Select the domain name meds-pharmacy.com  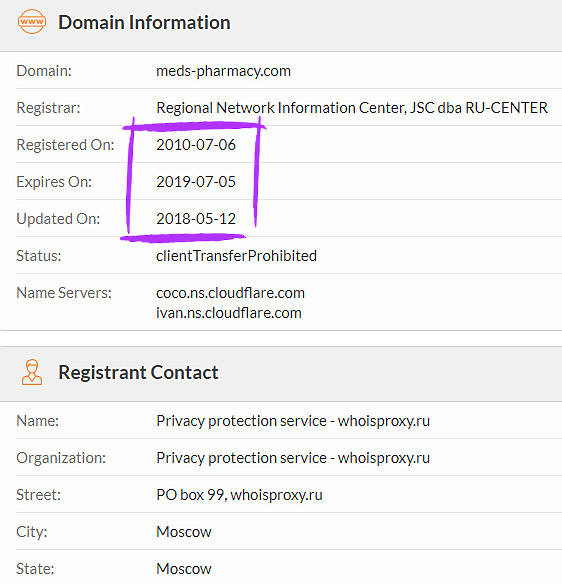coord(223,71)
